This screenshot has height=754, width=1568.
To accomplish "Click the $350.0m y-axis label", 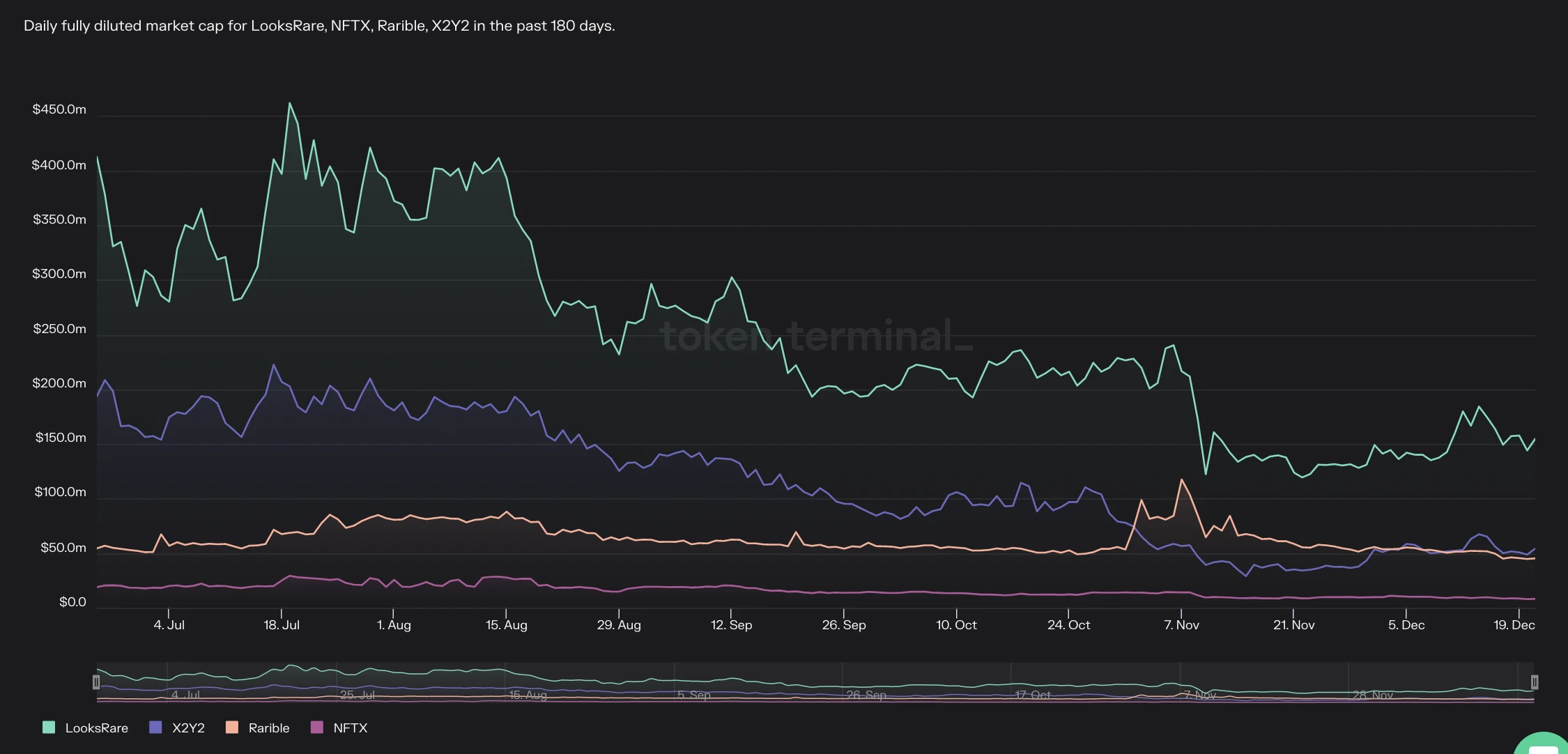I will (59, 220).
